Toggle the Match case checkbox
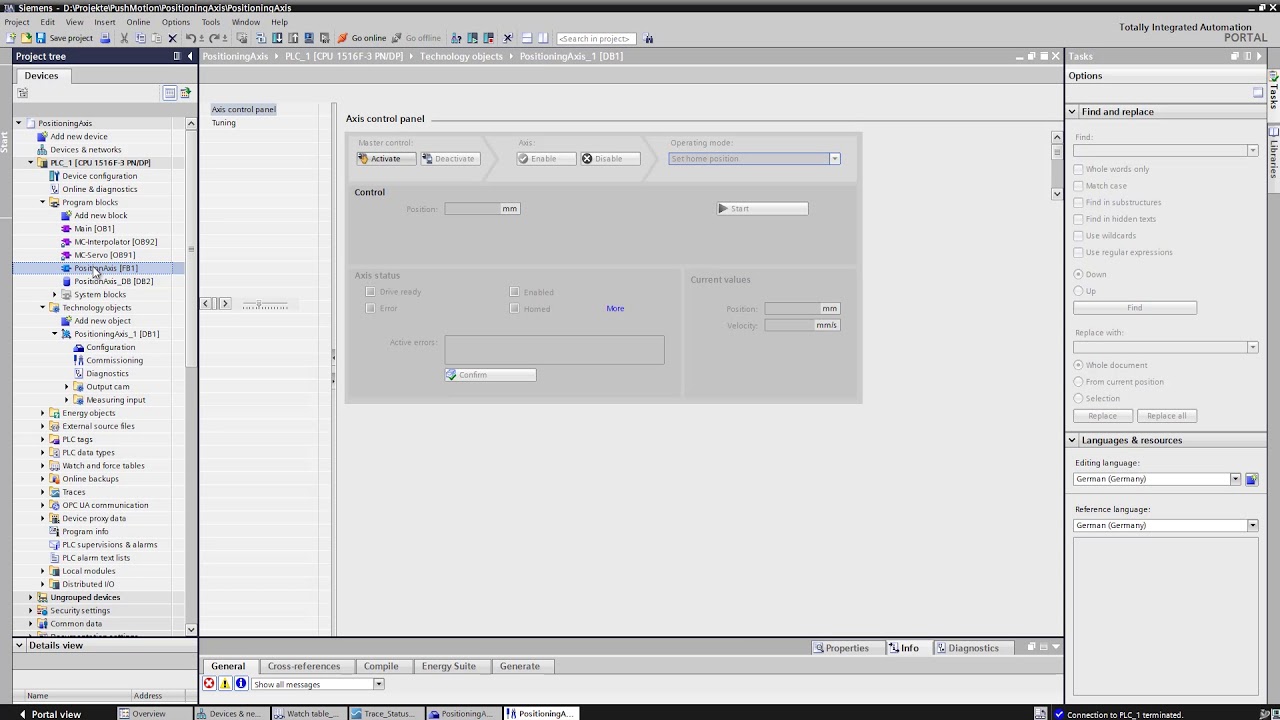This screenshot has width=1280, height=720. (x=1078, y=186)
